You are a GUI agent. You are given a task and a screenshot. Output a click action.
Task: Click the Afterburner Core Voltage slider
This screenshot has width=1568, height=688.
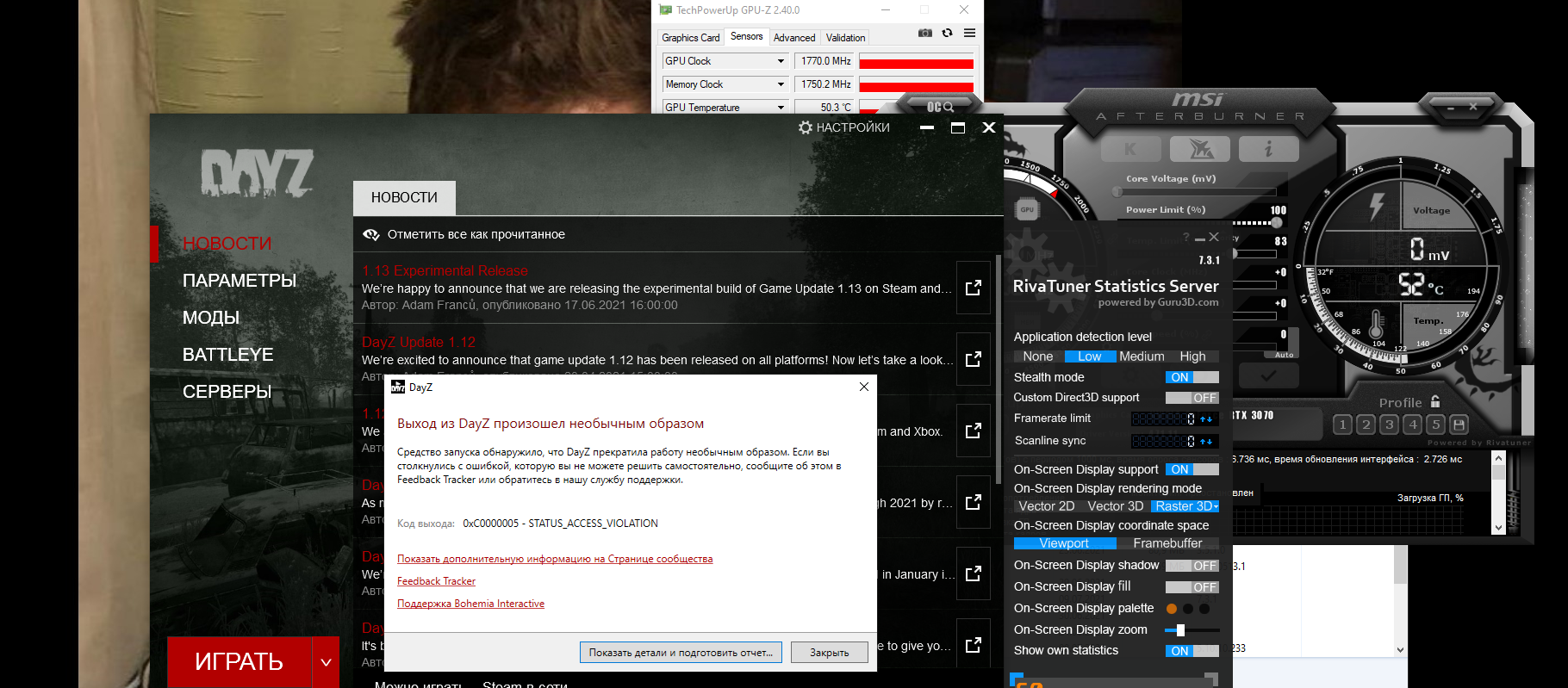[x=1201, y=191]
